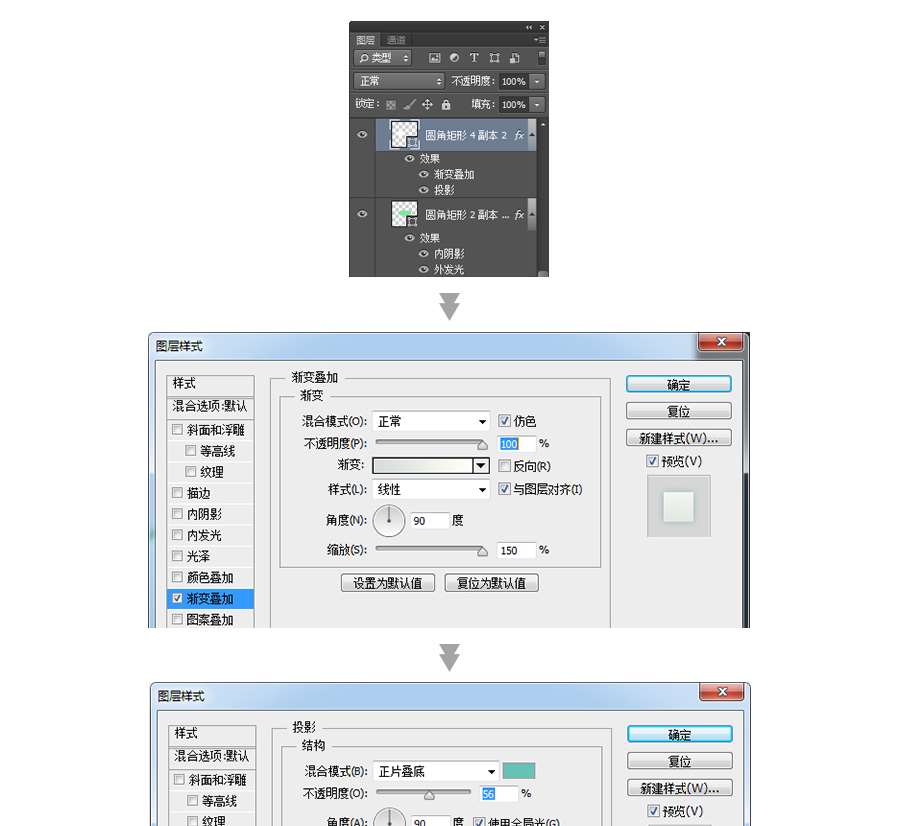This screenshot has height=826, width=900.
Task: Click fx icon on 圆角矩形 4 副本 2 layer
Action: tap(519, 135)
